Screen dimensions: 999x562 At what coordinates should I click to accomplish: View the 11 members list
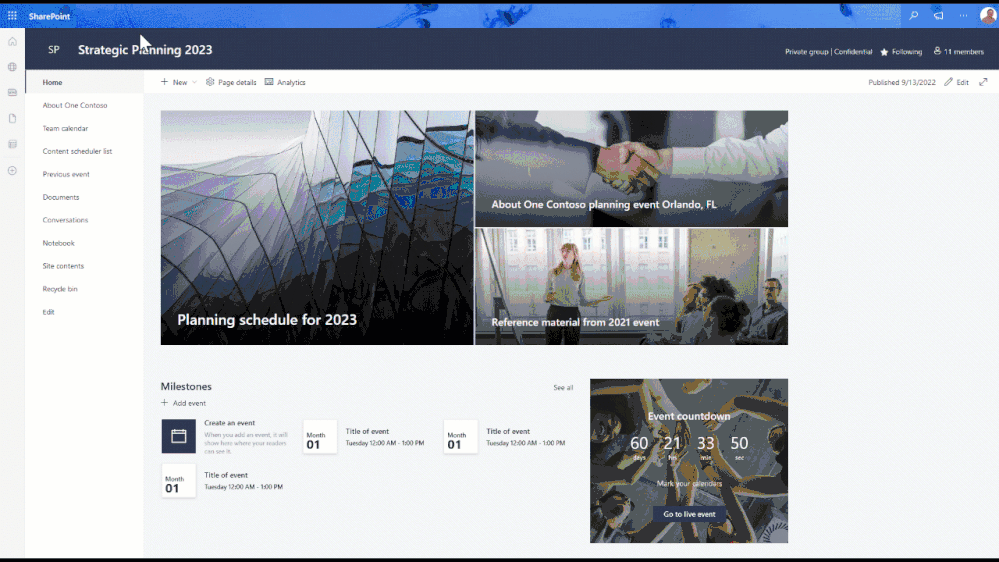pyautogui.click(x=959, y=52)
